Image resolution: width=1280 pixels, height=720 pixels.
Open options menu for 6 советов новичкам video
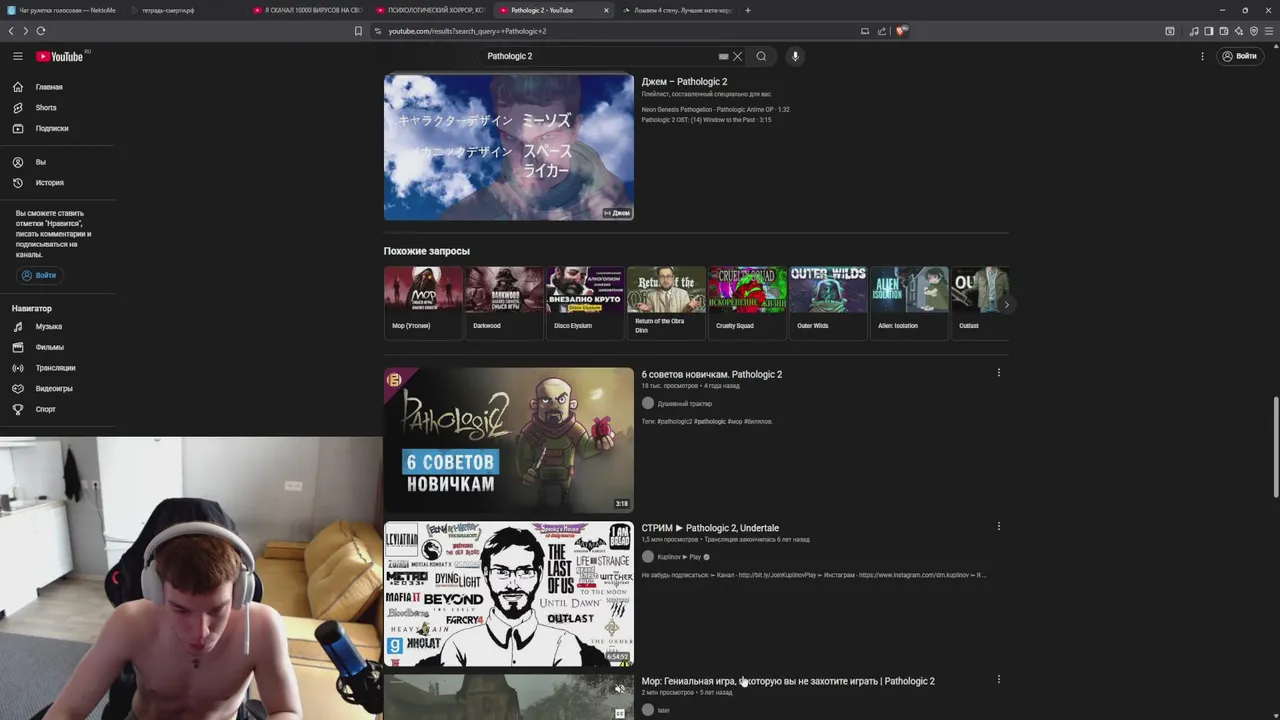point(998,373)
